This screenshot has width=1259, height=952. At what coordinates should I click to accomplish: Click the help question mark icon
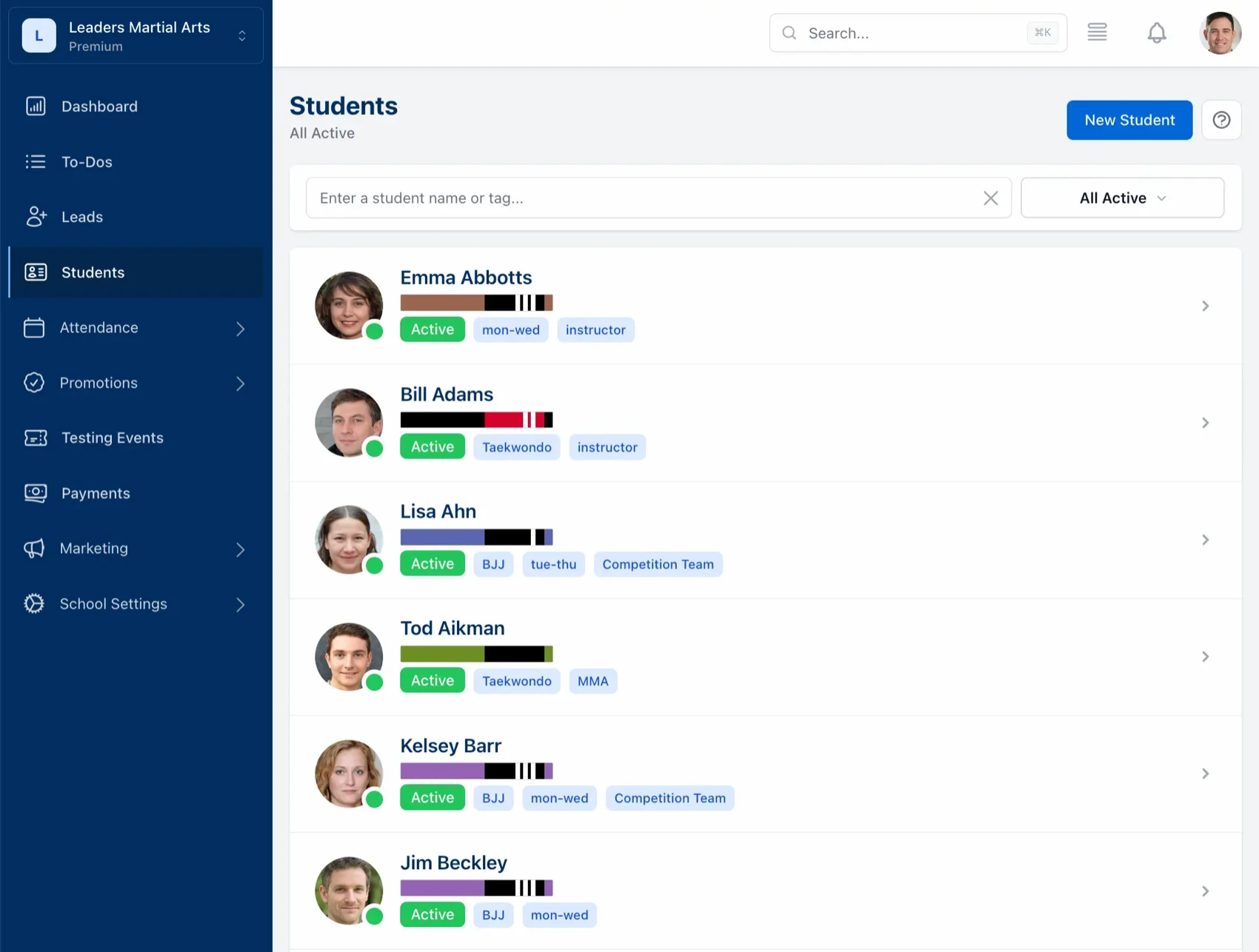click(x=1221, y=119)
